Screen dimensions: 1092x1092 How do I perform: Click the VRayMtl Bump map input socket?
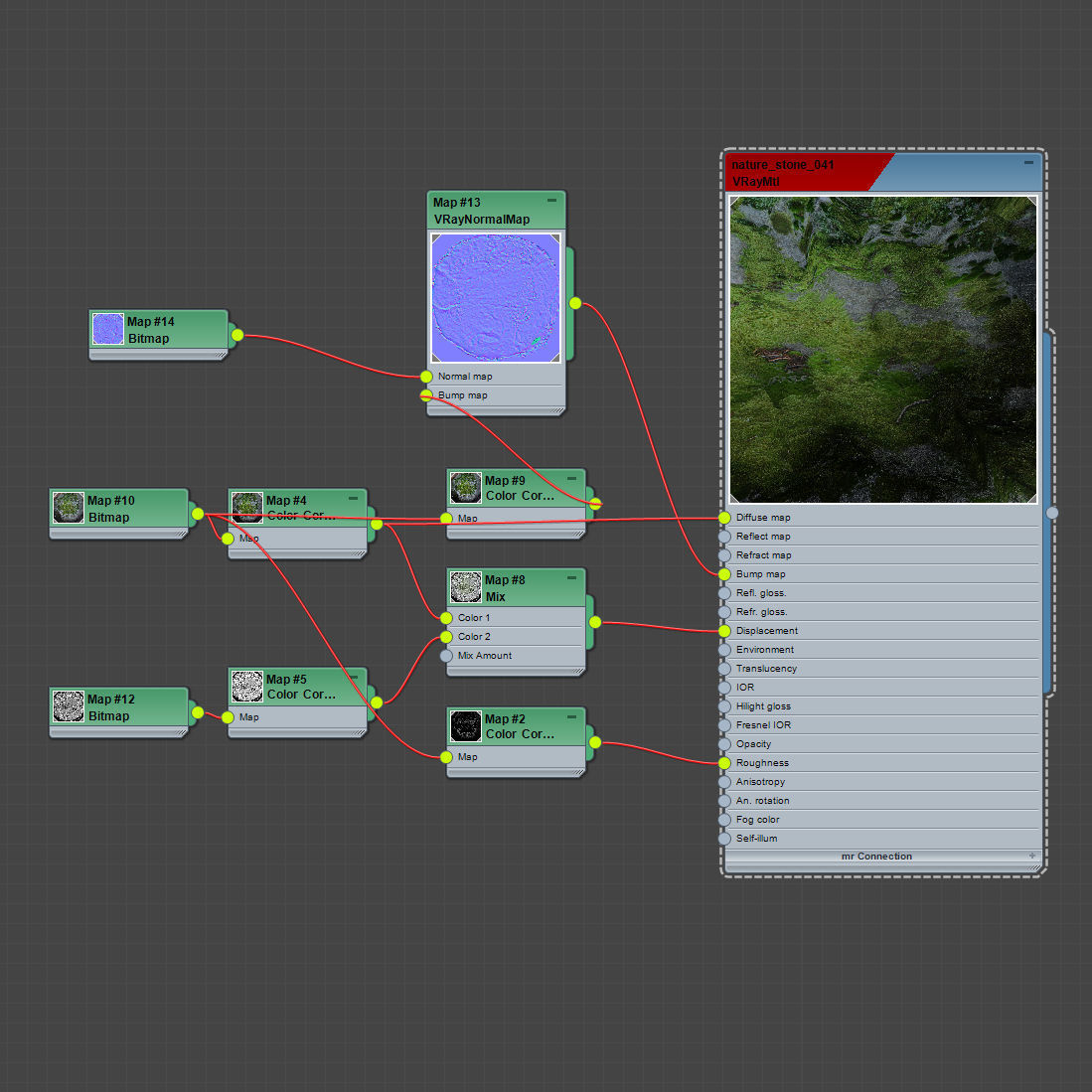click(725, 574)
